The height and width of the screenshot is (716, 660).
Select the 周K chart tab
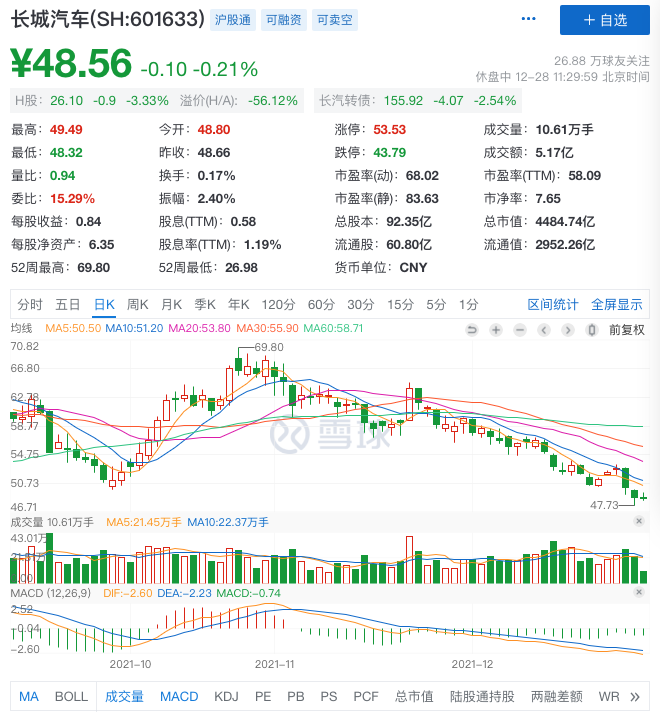[x=137, y=305]
